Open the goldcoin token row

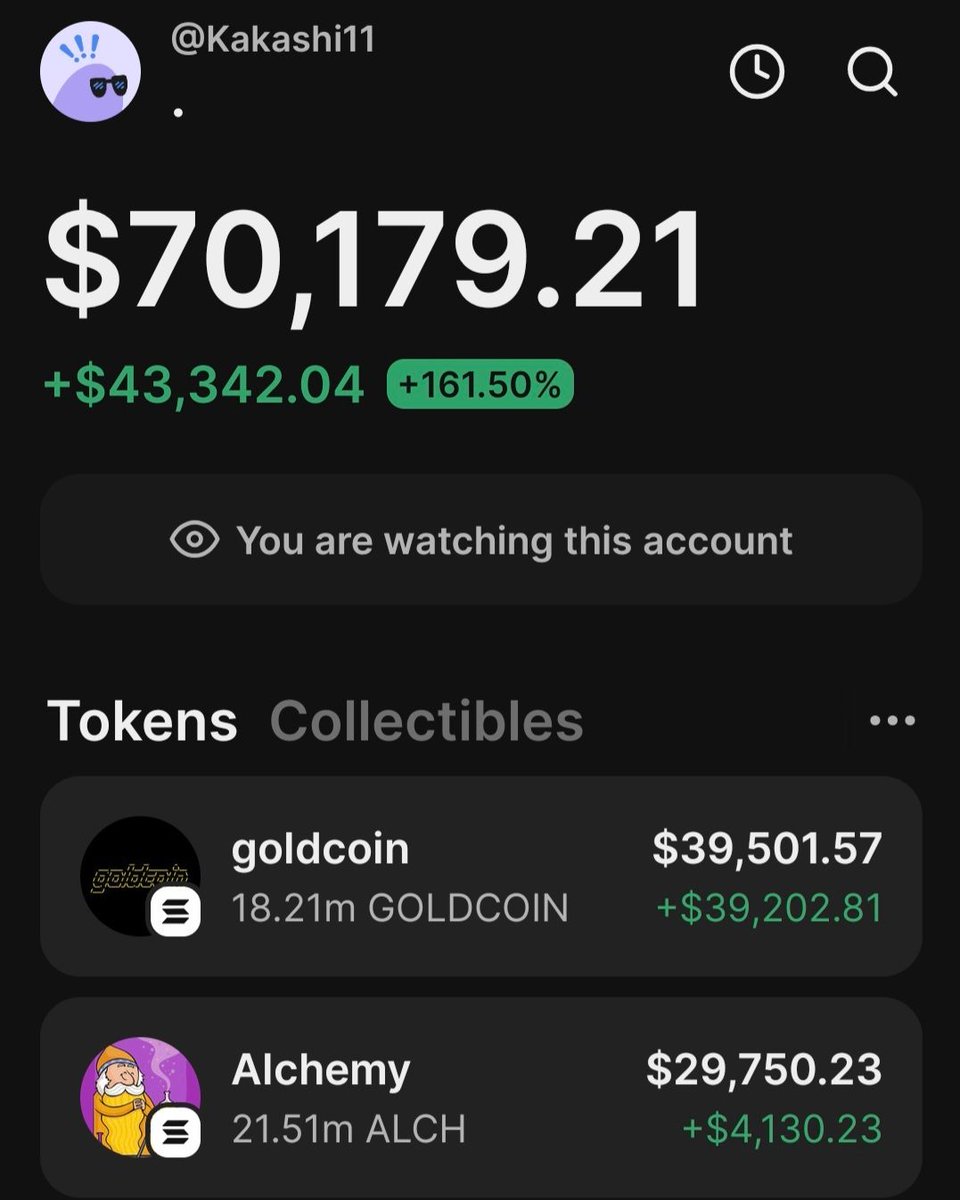coord(480,877)
